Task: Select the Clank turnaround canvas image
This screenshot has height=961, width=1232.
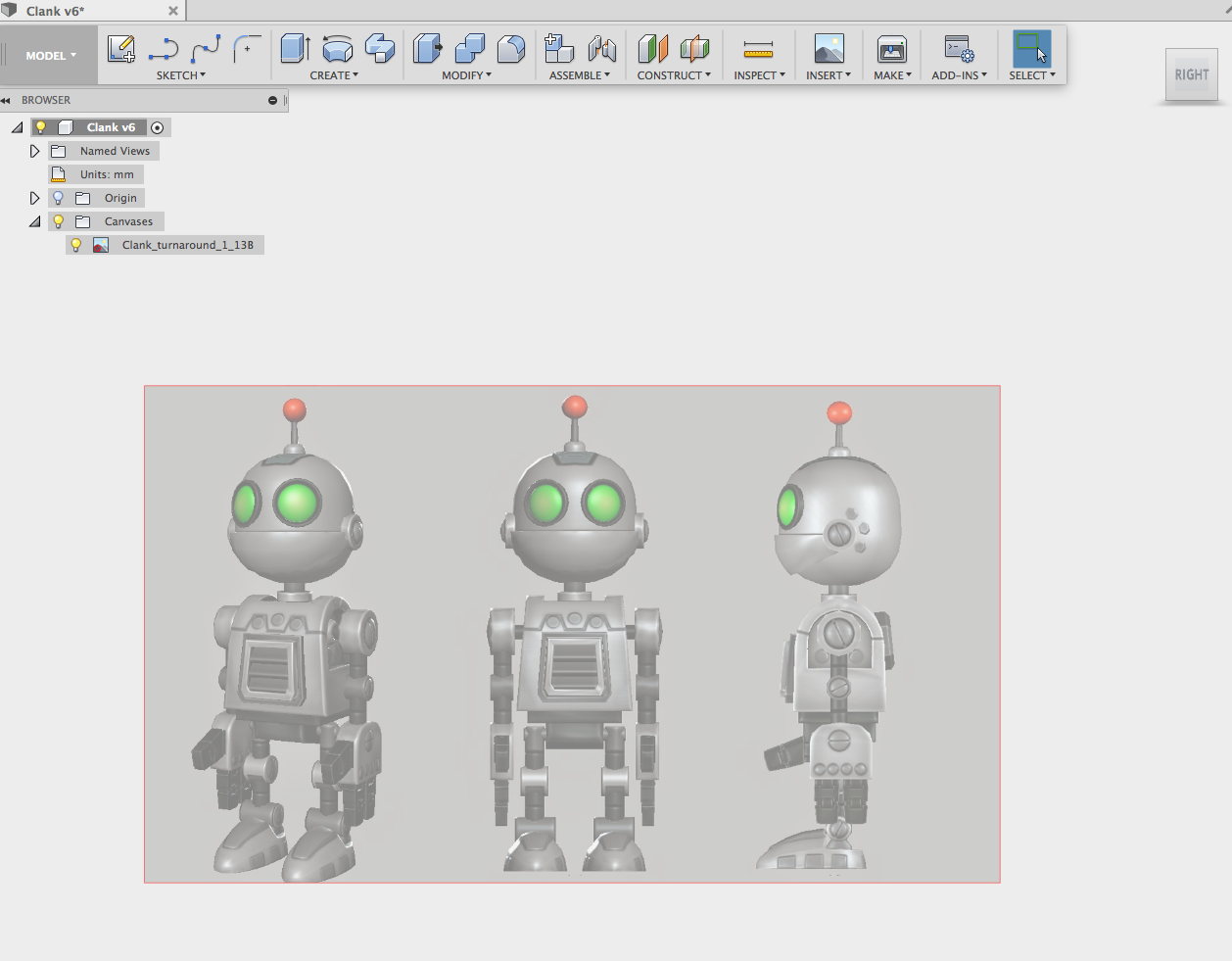Action: 572,634
